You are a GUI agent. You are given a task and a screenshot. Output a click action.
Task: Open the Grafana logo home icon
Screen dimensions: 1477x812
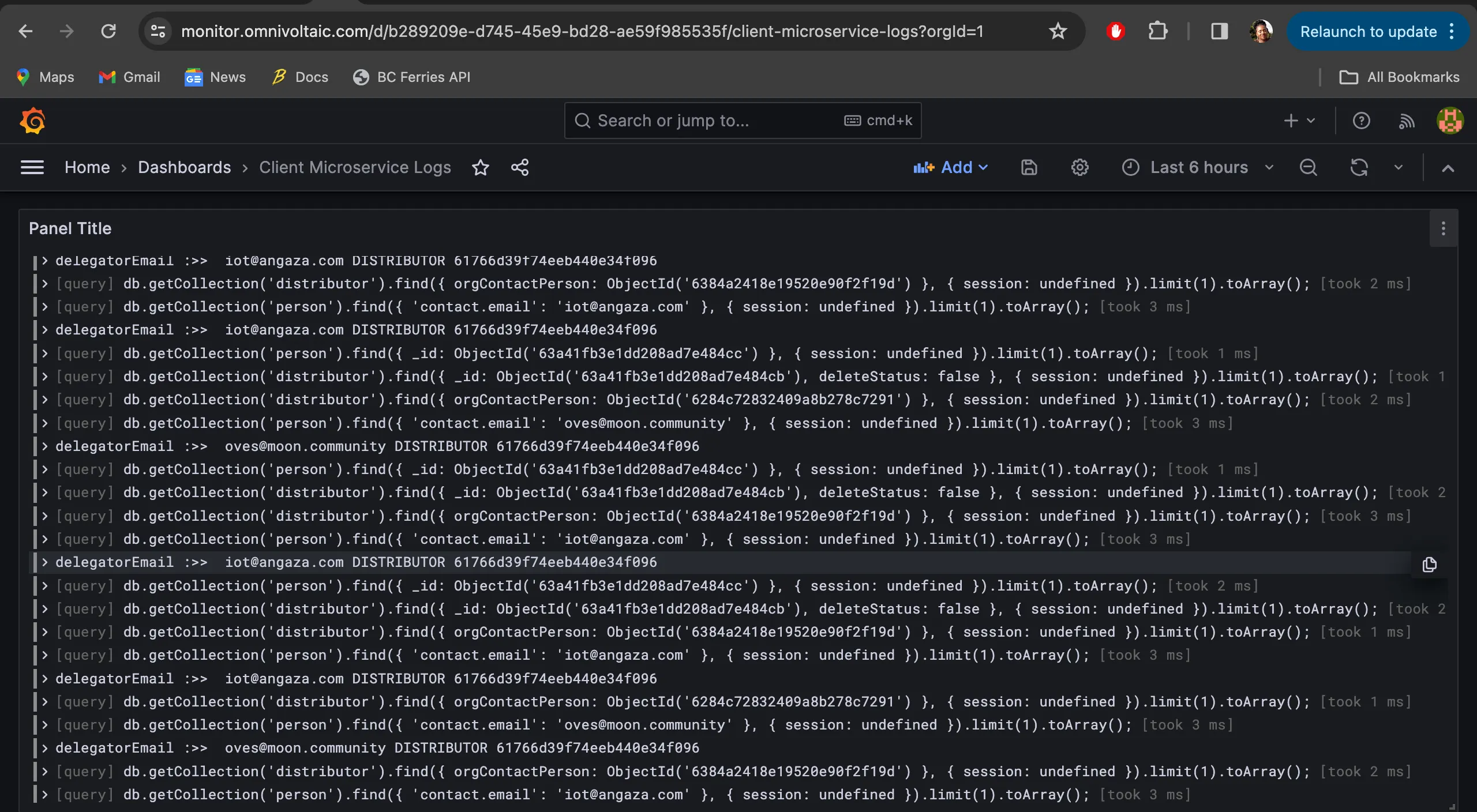tap(33, 121)
